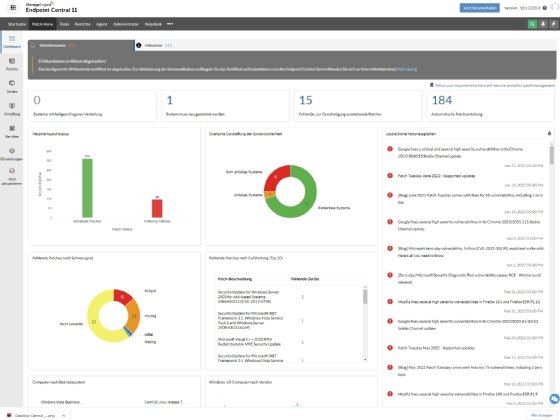Open the 'Alle anzeigen' download bar button
The height and width of the screenshot is (420, 560).
click(x=541, y=415)
